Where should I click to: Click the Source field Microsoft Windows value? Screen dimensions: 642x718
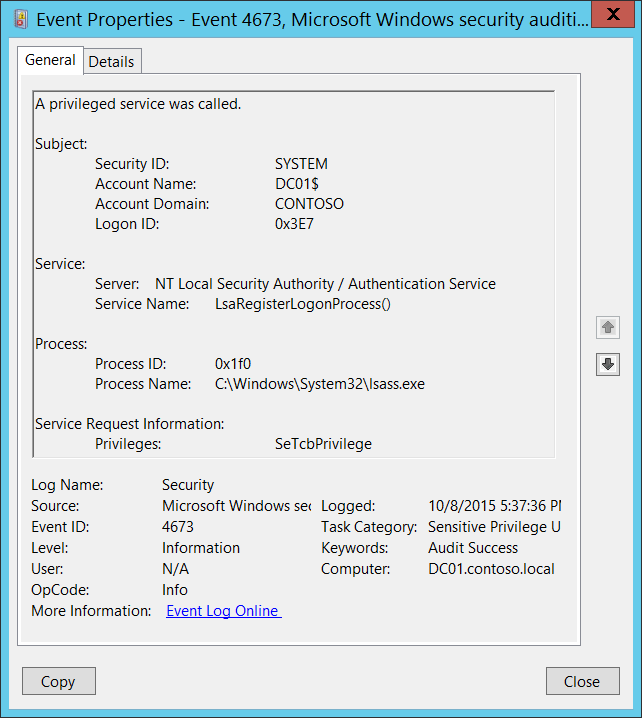[236, 506]
